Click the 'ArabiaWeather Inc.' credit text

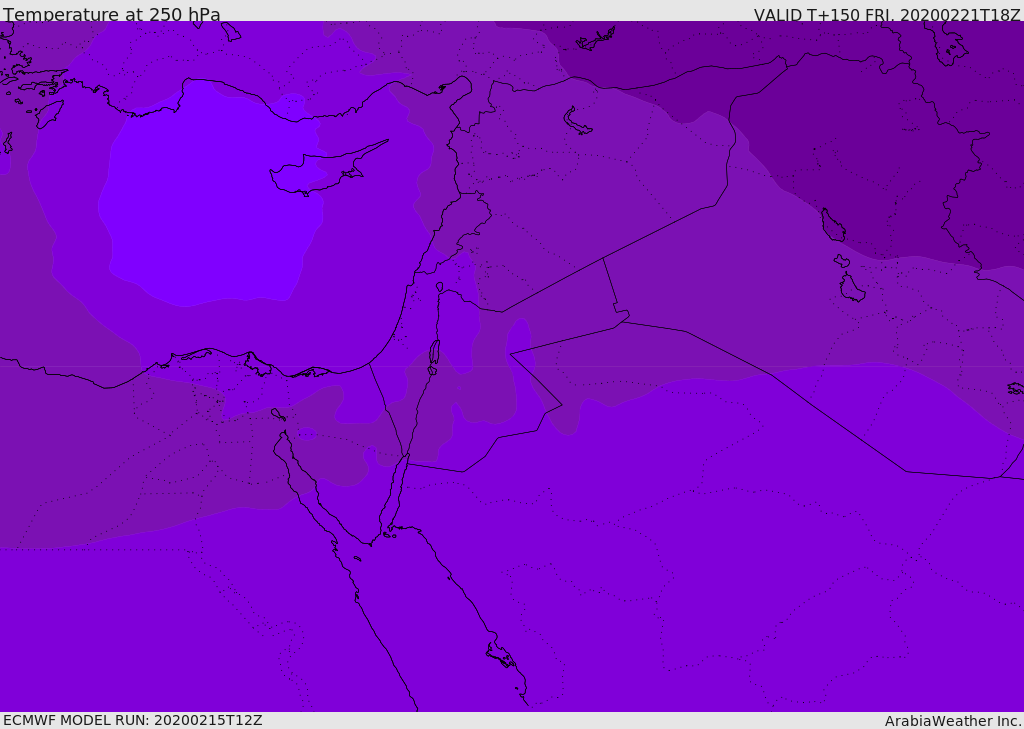coord(952,721)
